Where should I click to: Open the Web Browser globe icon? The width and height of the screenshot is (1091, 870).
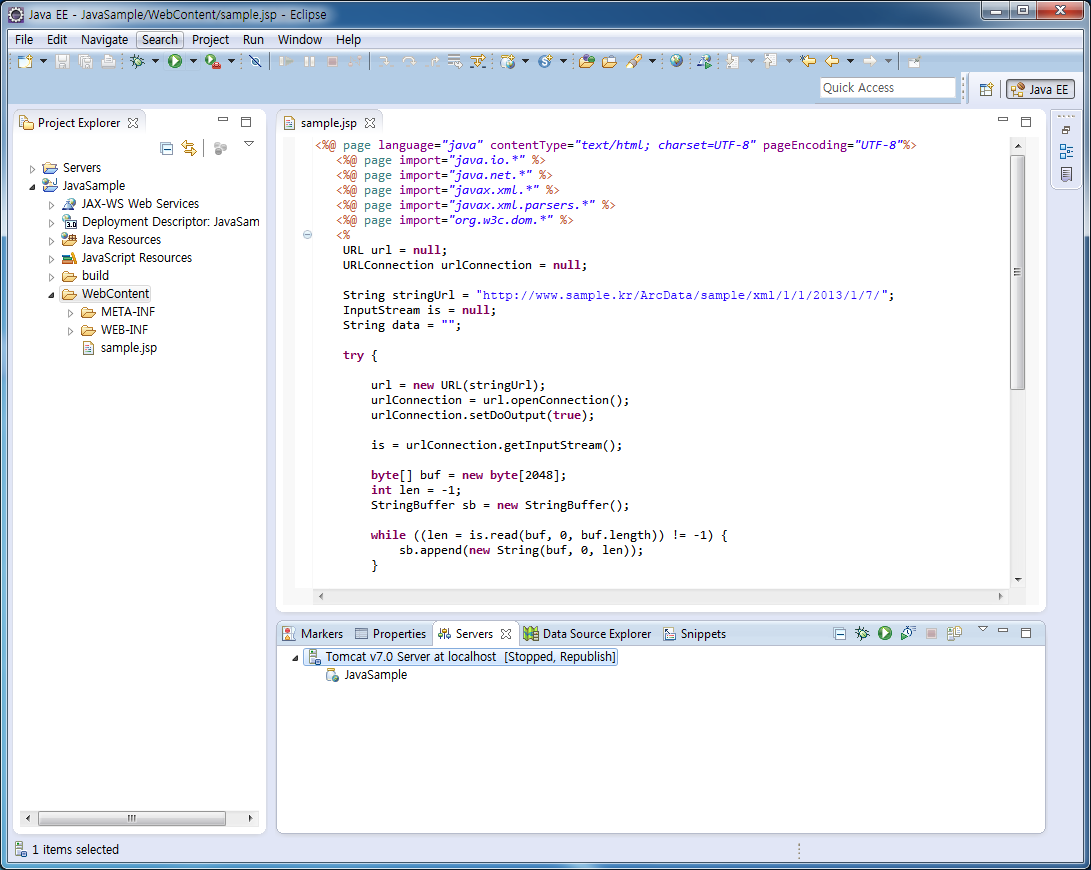[x=677, y=62]
